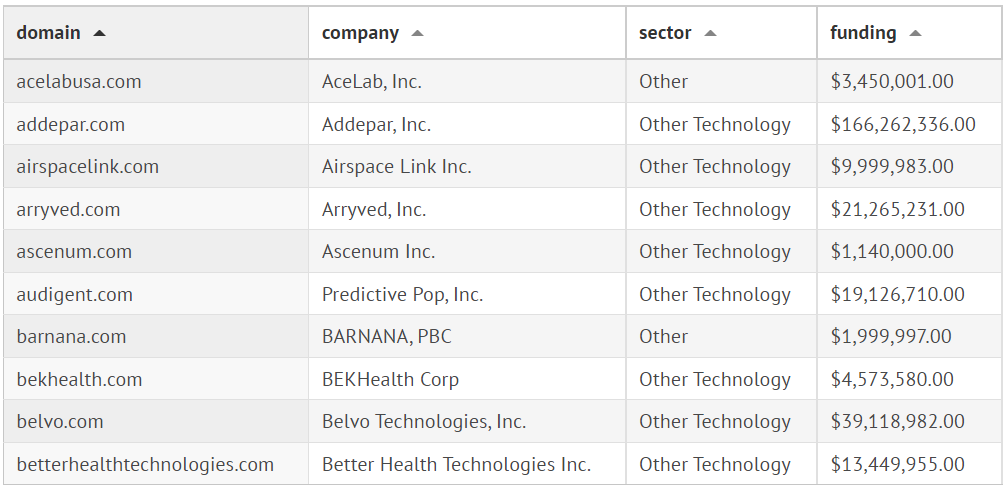Click the company column sort arrow
1005x488 pixels.
[417, 33]
